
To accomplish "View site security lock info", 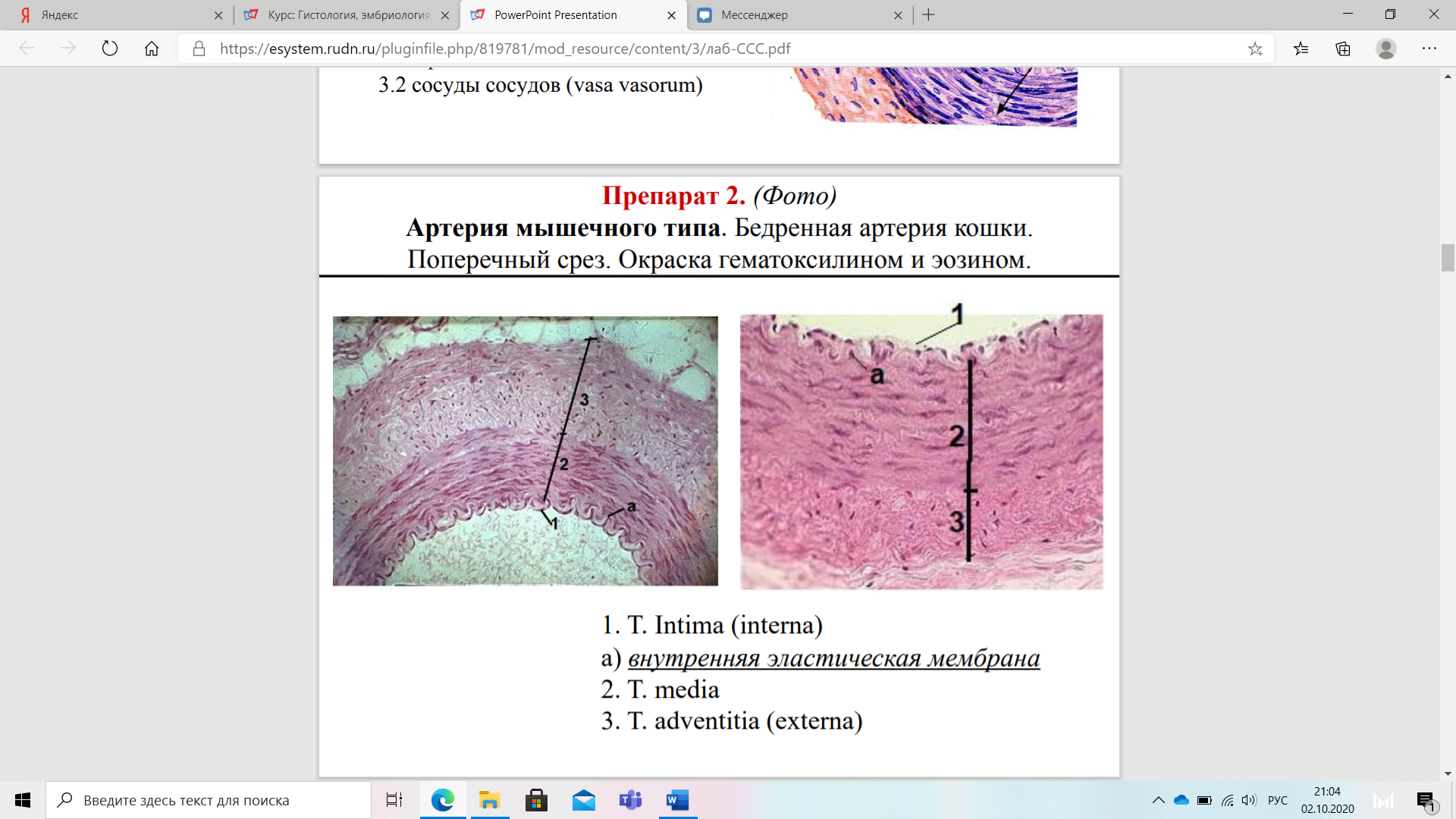I will pyautogui.click(x=199, y=49).
